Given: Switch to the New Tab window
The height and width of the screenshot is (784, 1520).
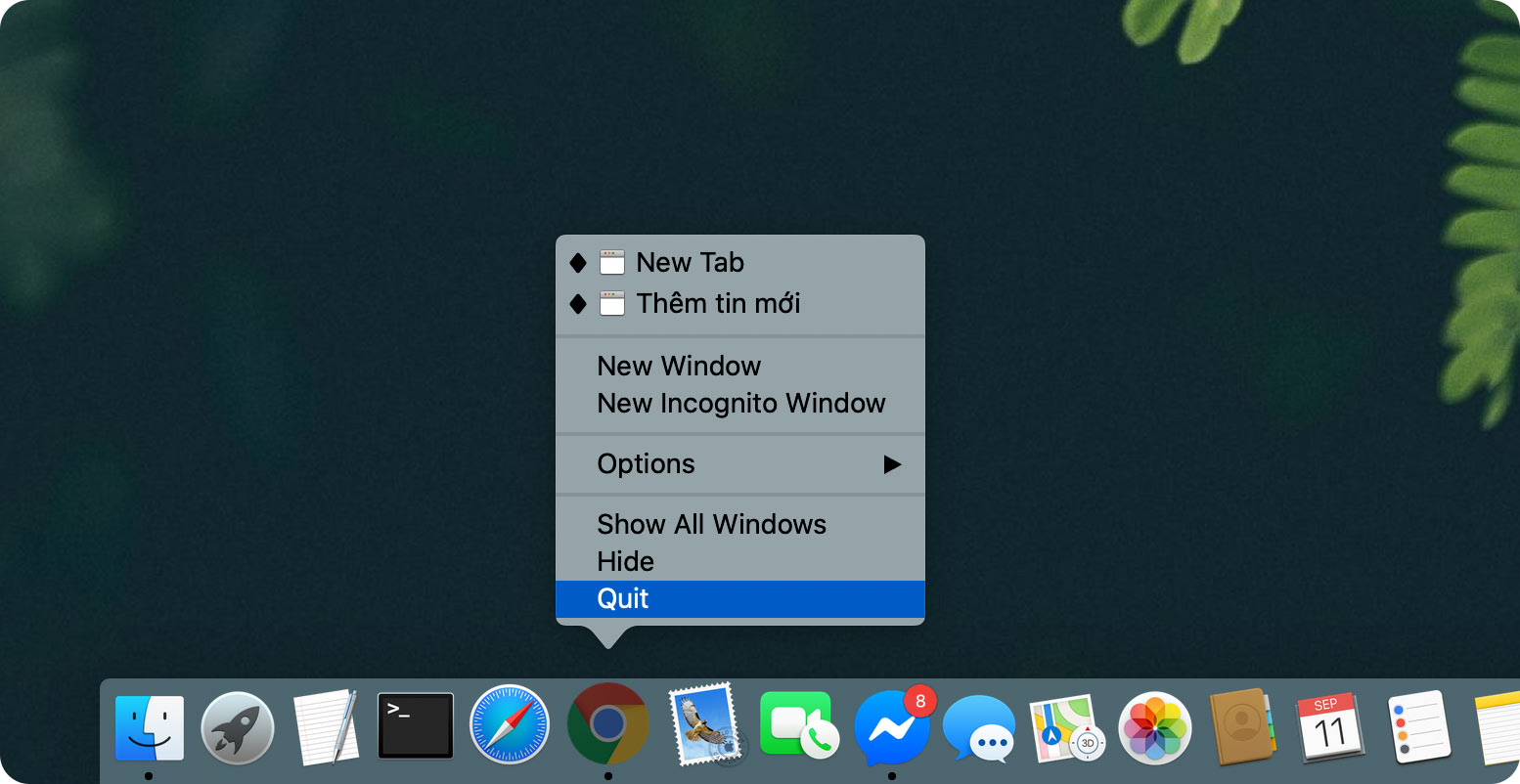Looking at the screenshot, I should pyautogui.click(x=740, y=262).
